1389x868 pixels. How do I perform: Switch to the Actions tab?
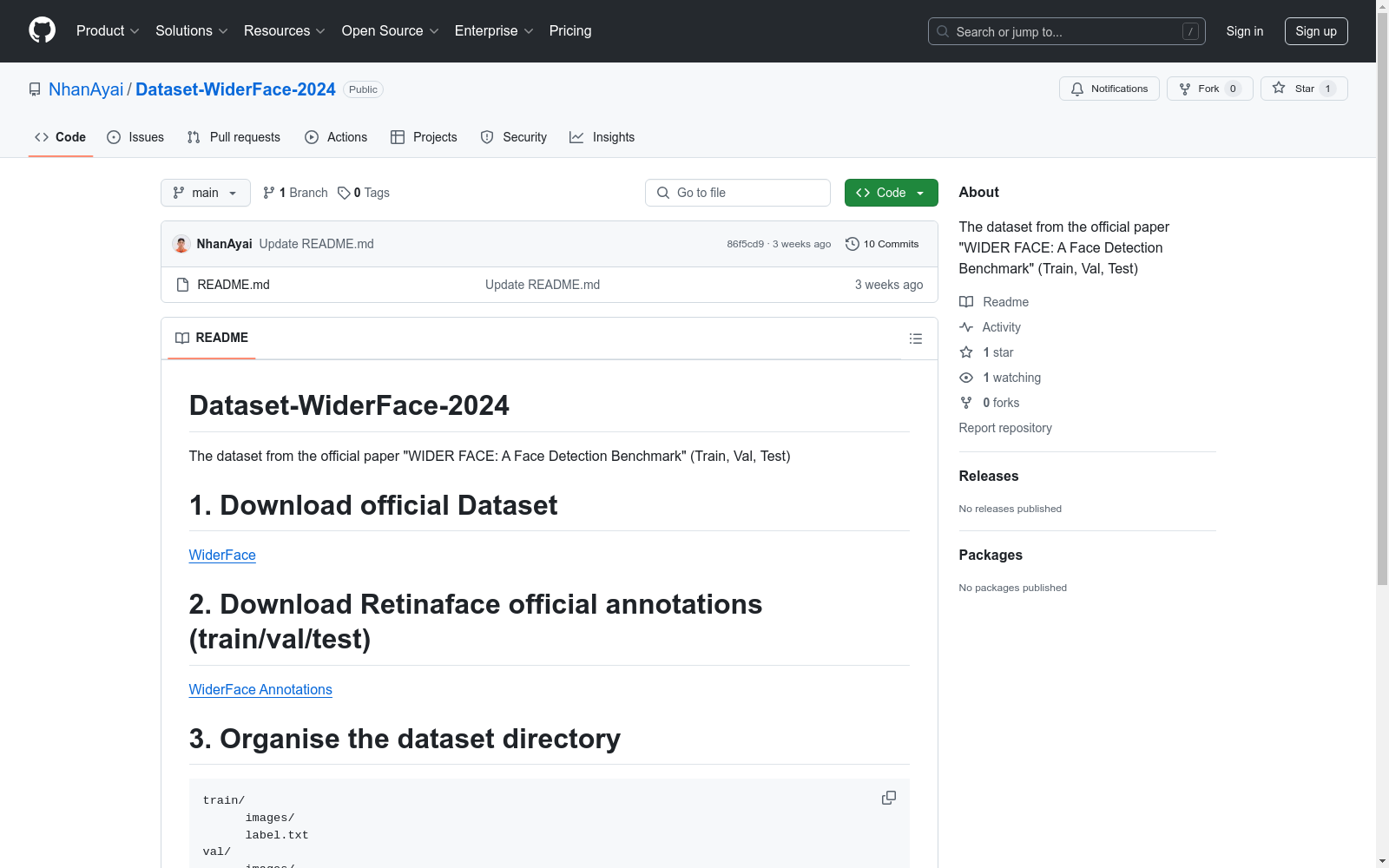click(x=336, y=137)
